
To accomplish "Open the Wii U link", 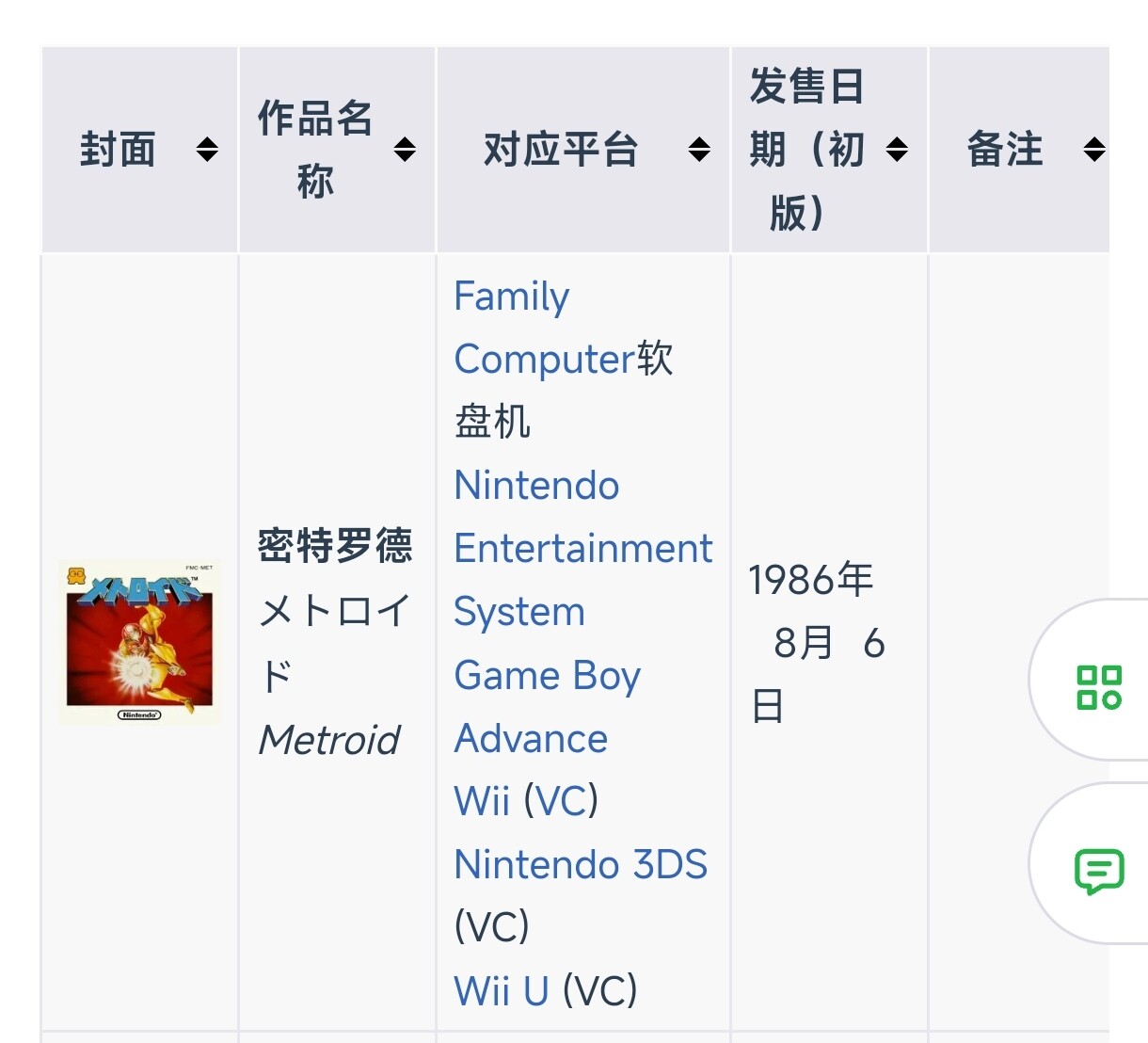I will coord(501,991).
